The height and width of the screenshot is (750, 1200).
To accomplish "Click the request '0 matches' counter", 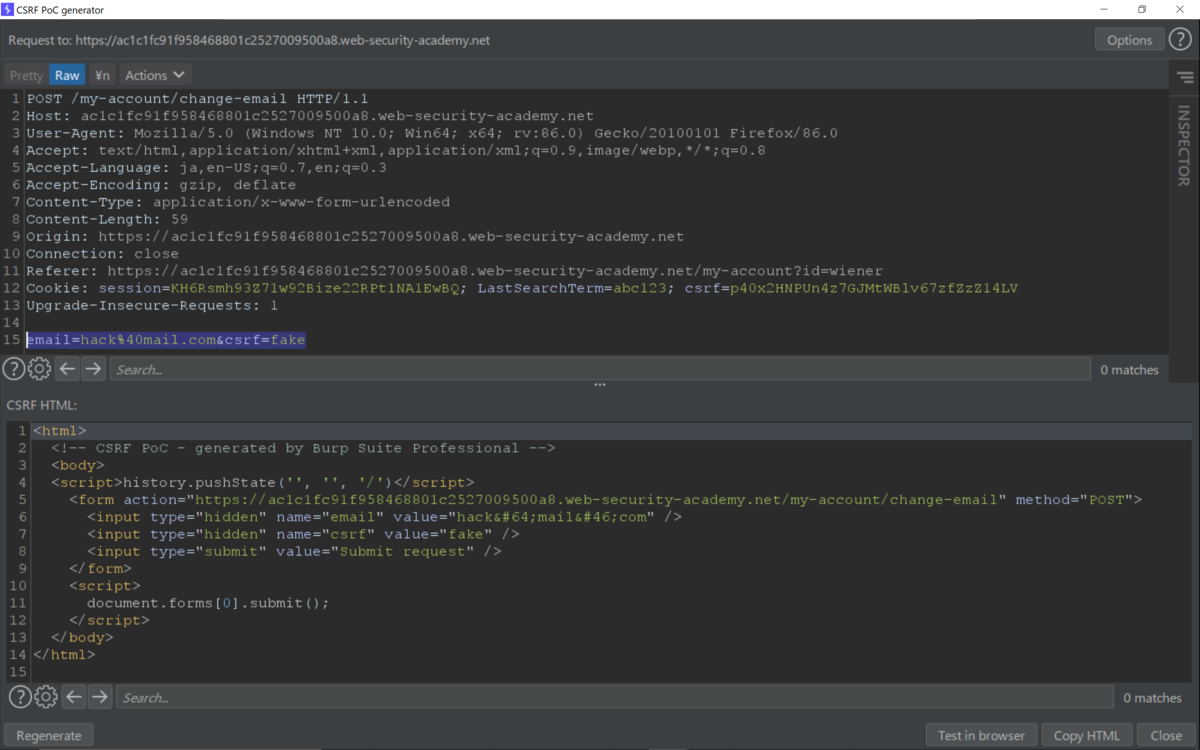I will [x=1129, y=370].
